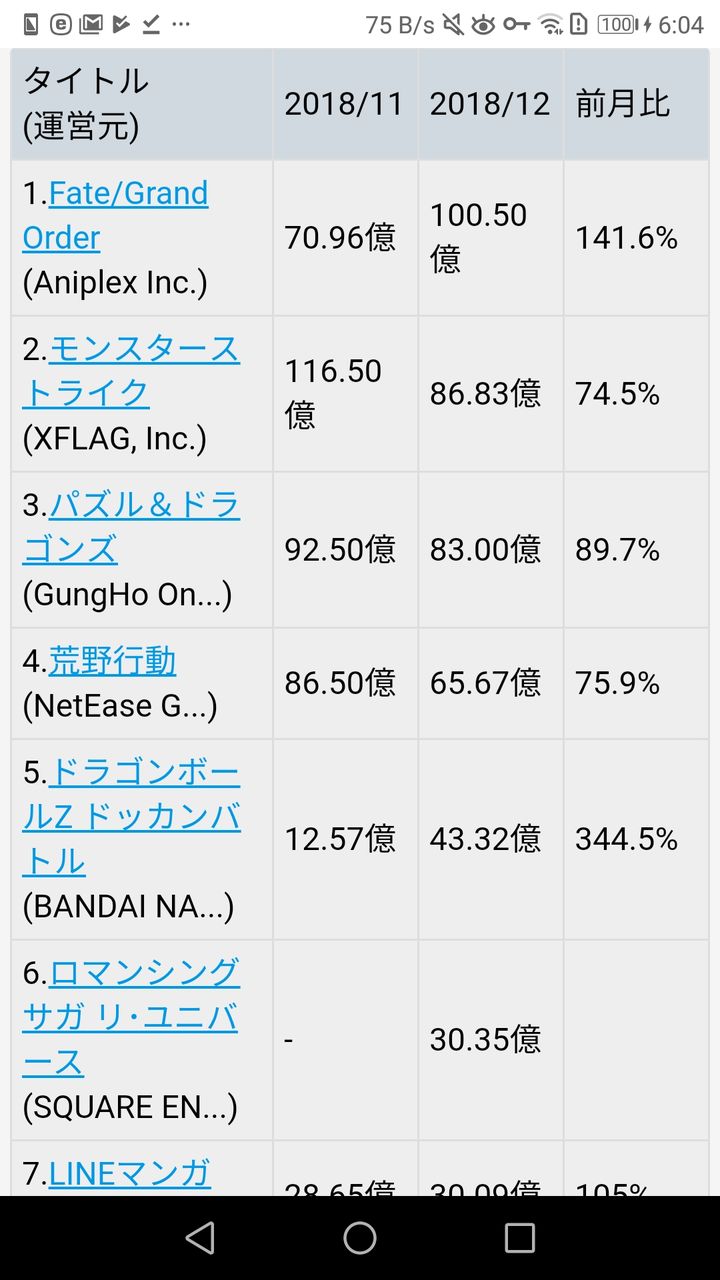Tap the タイトル (運営元) column header

point(85,104)
